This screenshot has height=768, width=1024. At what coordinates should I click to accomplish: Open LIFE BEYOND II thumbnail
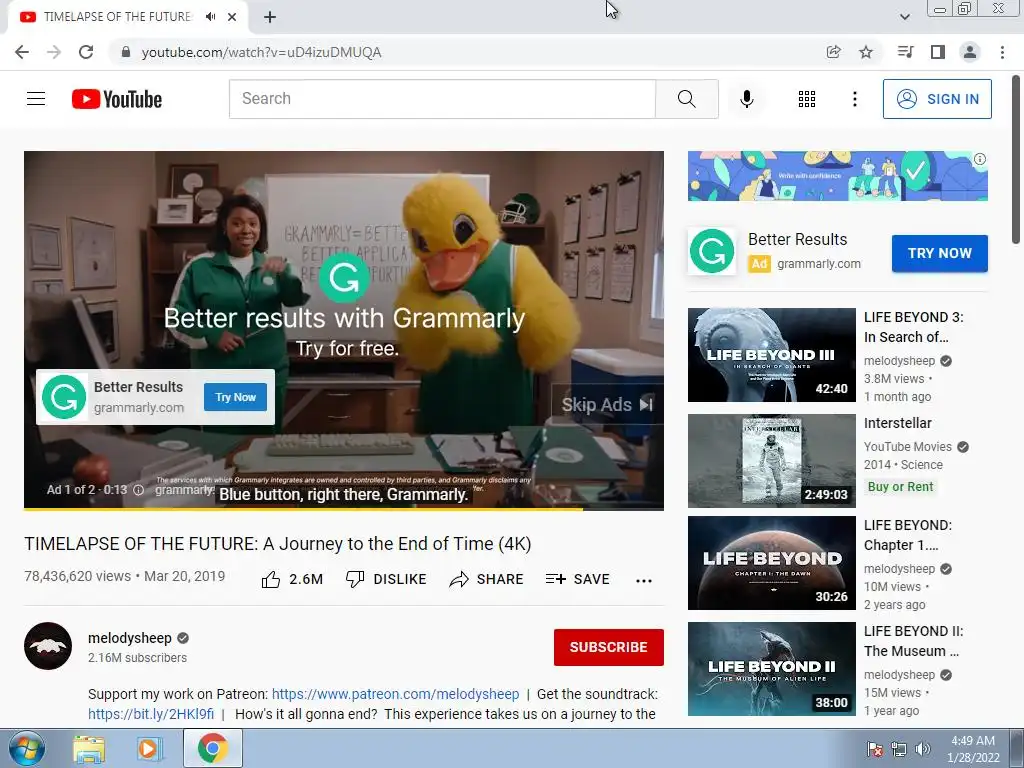click(x=771, y=669)
